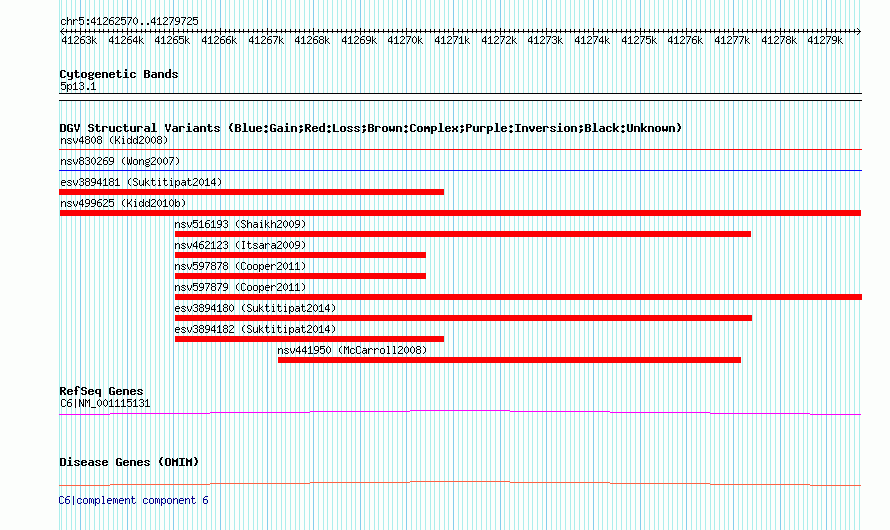Click the chr5:41262570..41279725 region label

129,22
